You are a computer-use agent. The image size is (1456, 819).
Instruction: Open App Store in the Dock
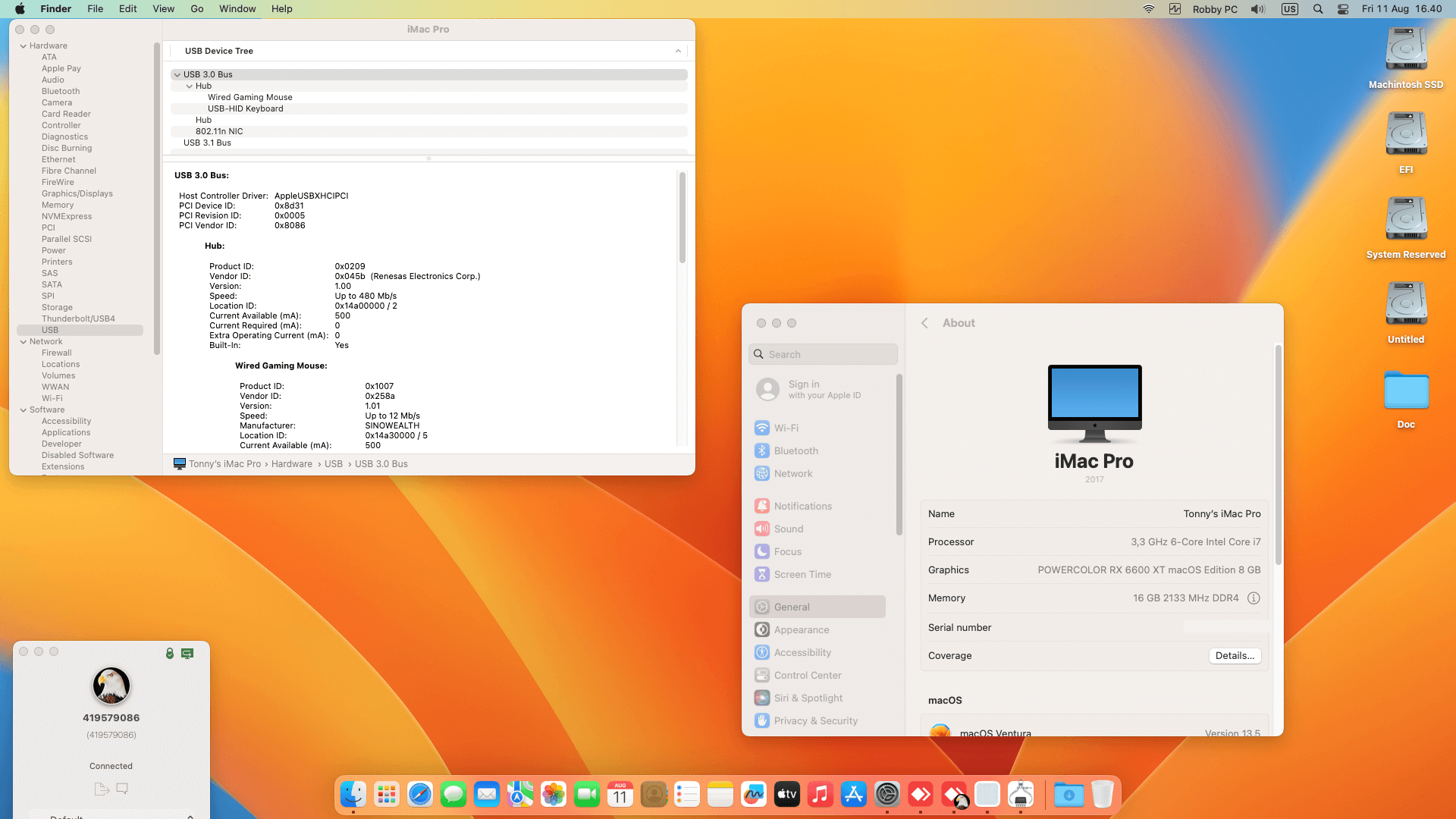click(x=854, y=794)
